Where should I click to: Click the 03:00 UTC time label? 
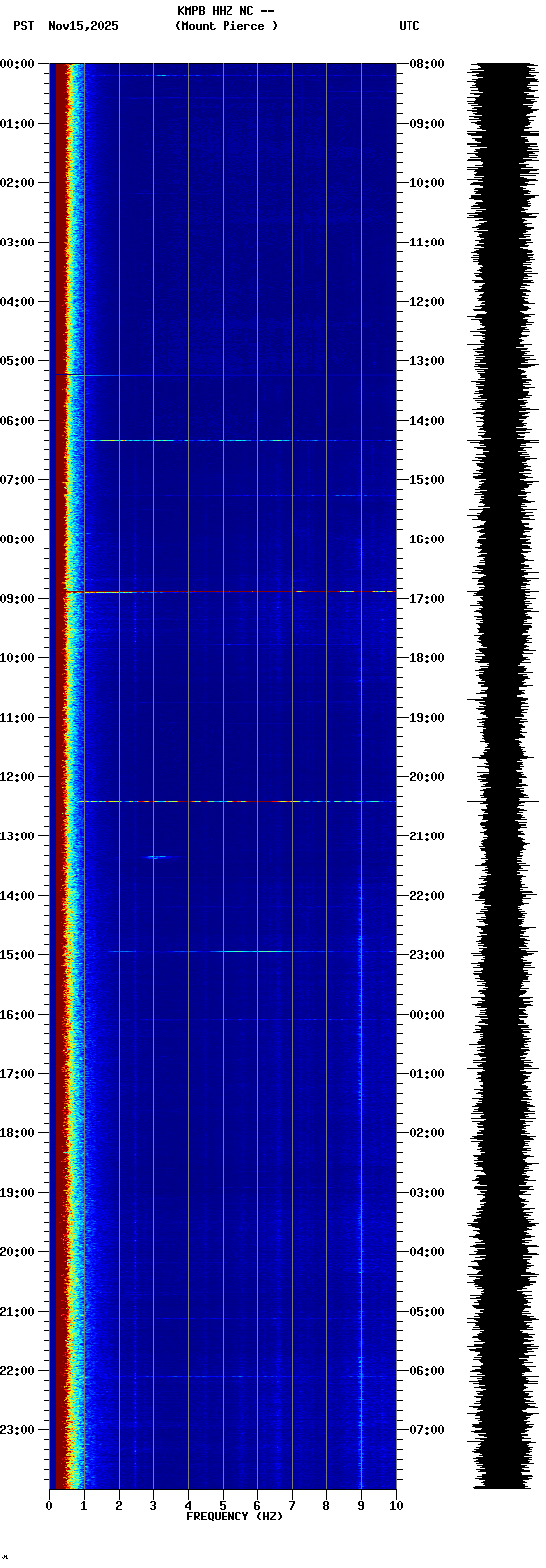[x=427, y=1193]
